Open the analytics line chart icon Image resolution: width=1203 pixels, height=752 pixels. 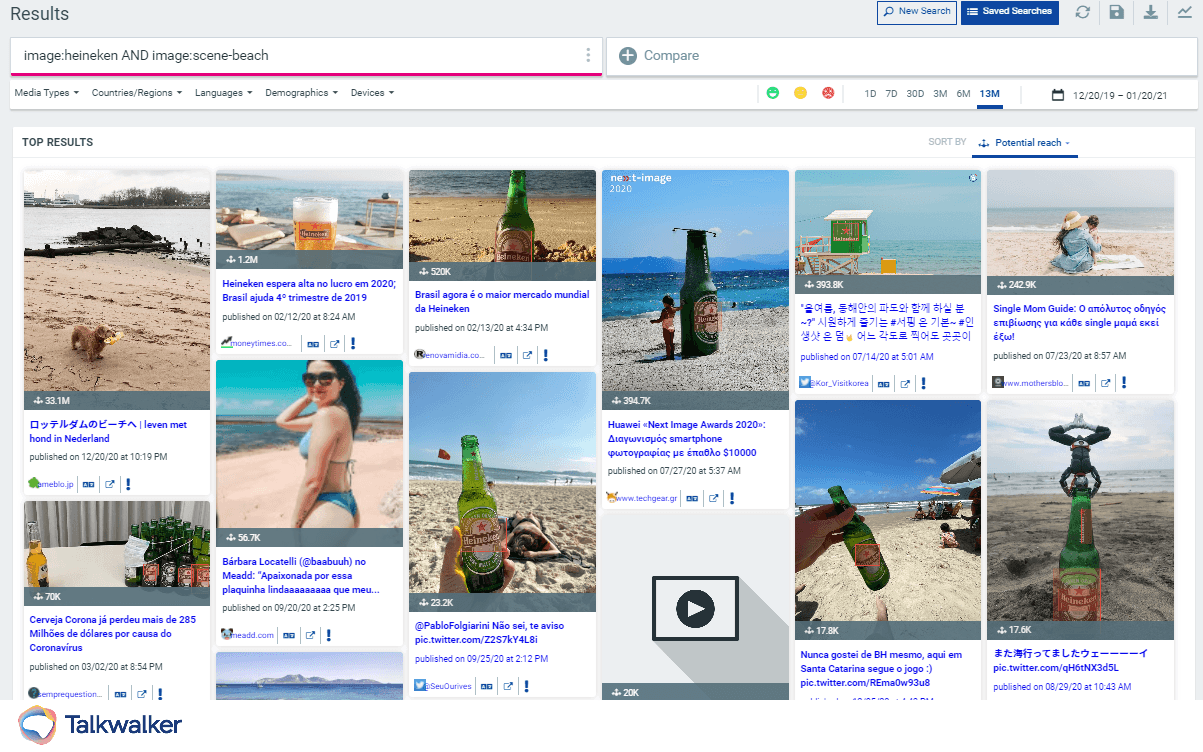1185,12
